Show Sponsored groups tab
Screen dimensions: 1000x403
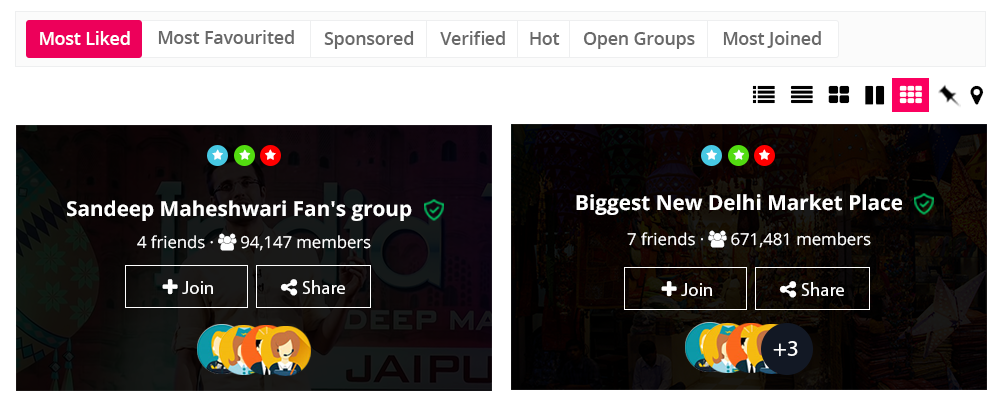tap(368, 39)
